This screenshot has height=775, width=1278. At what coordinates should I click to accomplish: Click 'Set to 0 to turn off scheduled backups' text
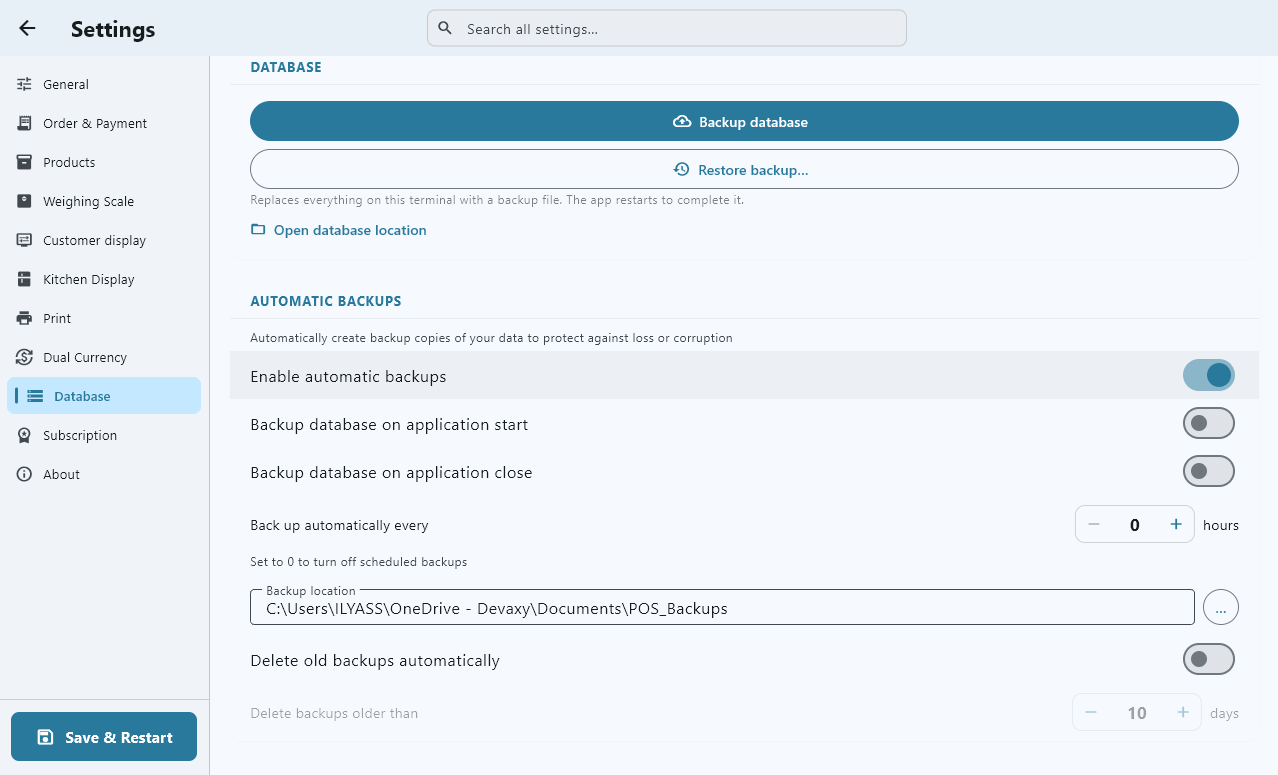click(358, 562)
